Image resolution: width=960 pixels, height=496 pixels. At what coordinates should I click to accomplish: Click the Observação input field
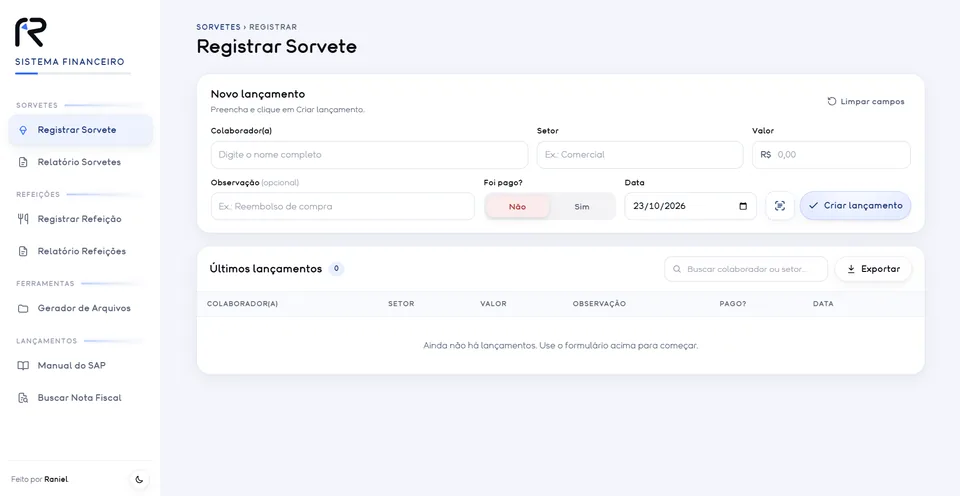coord(343,206)
